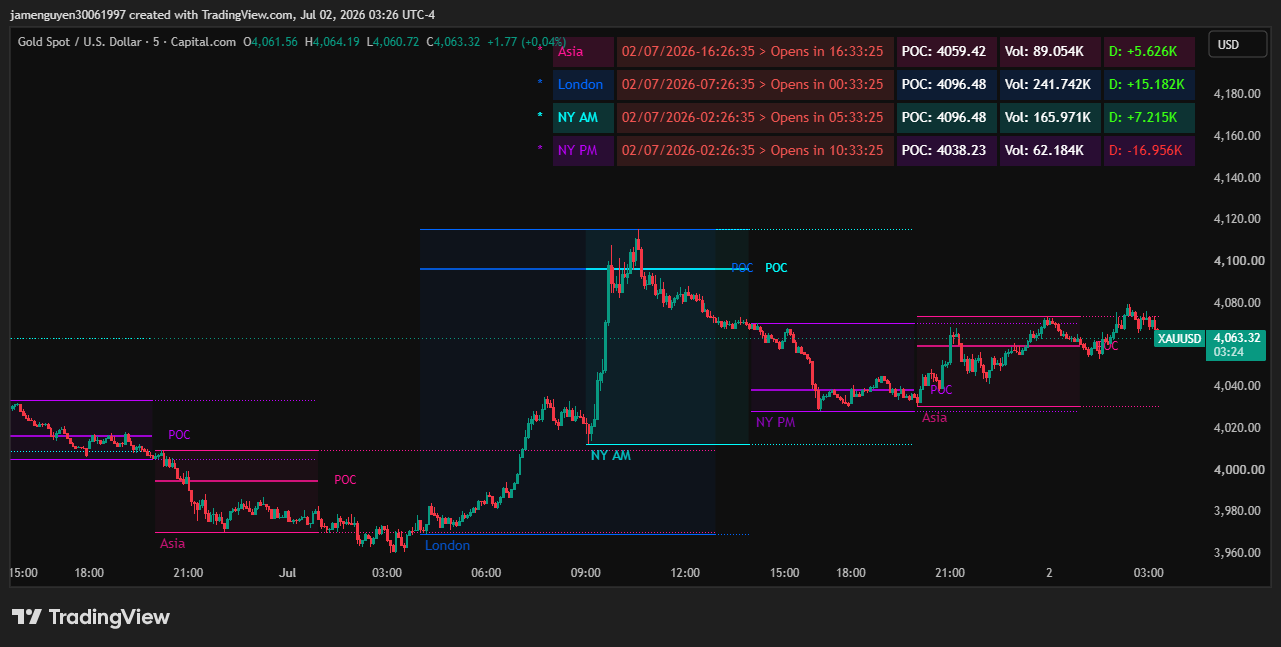Click the D: +5.626K delta cell
Image resolution: width=1281 pixels, height=647 pixels.
(x=1149, y=51)
